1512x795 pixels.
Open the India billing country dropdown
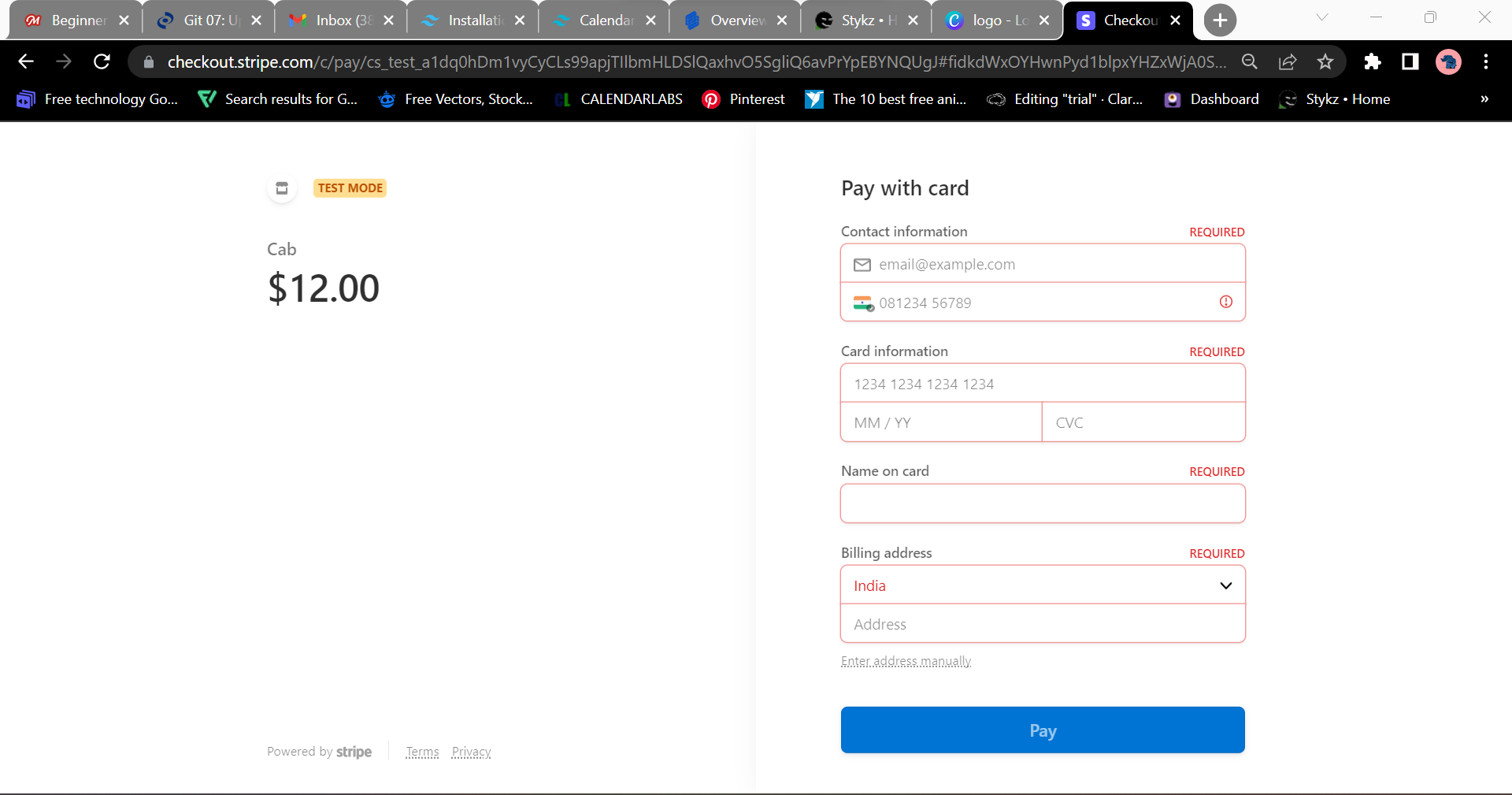tap(1043, 585)
